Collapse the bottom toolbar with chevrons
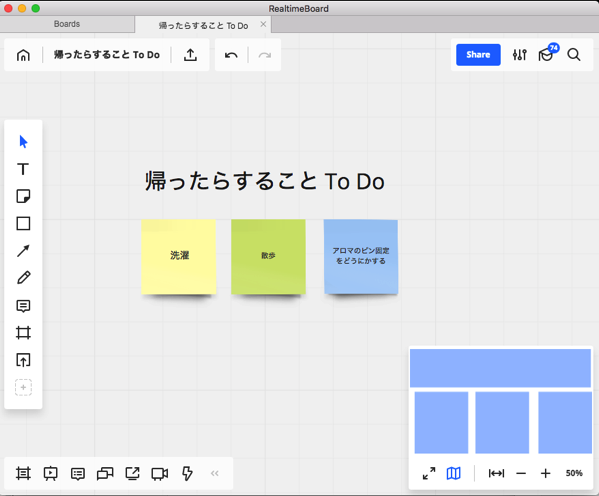599x496 pixels. 215,473
